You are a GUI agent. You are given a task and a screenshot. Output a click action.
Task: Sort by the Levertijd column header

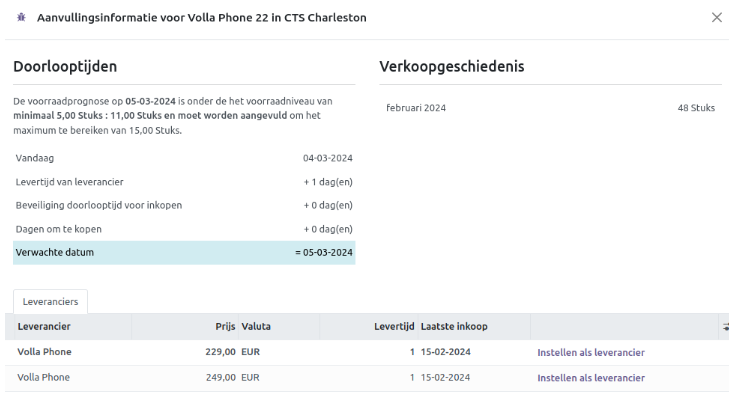pyautogui.click(x=394, y=327)
